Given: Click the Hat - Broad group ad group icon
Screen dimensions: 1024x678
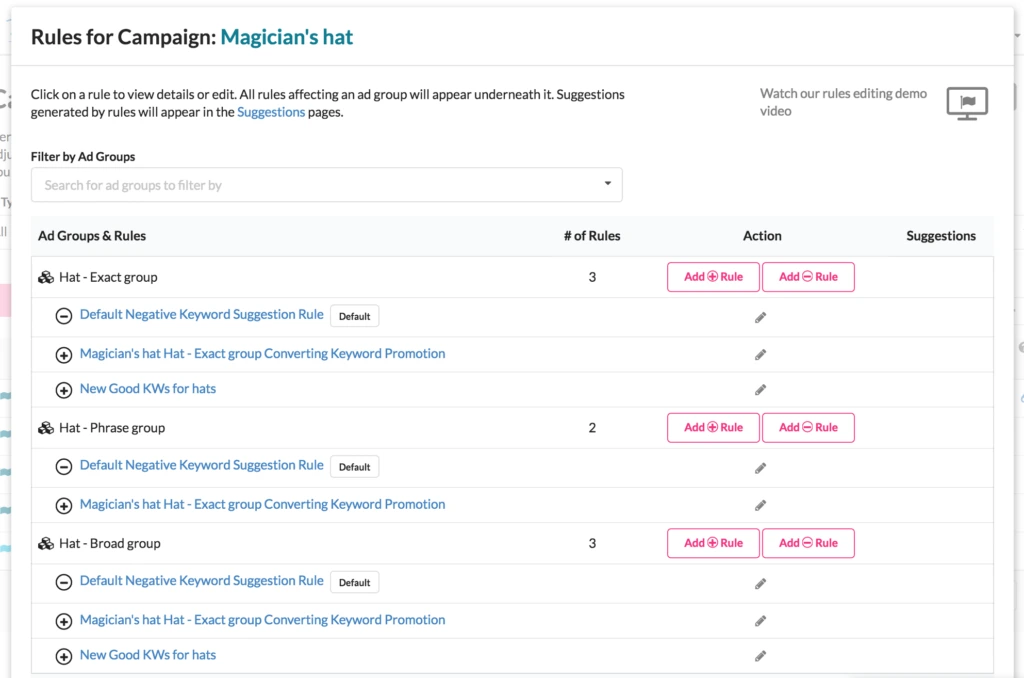Looking at the screenshot, I should coord(46,544).
